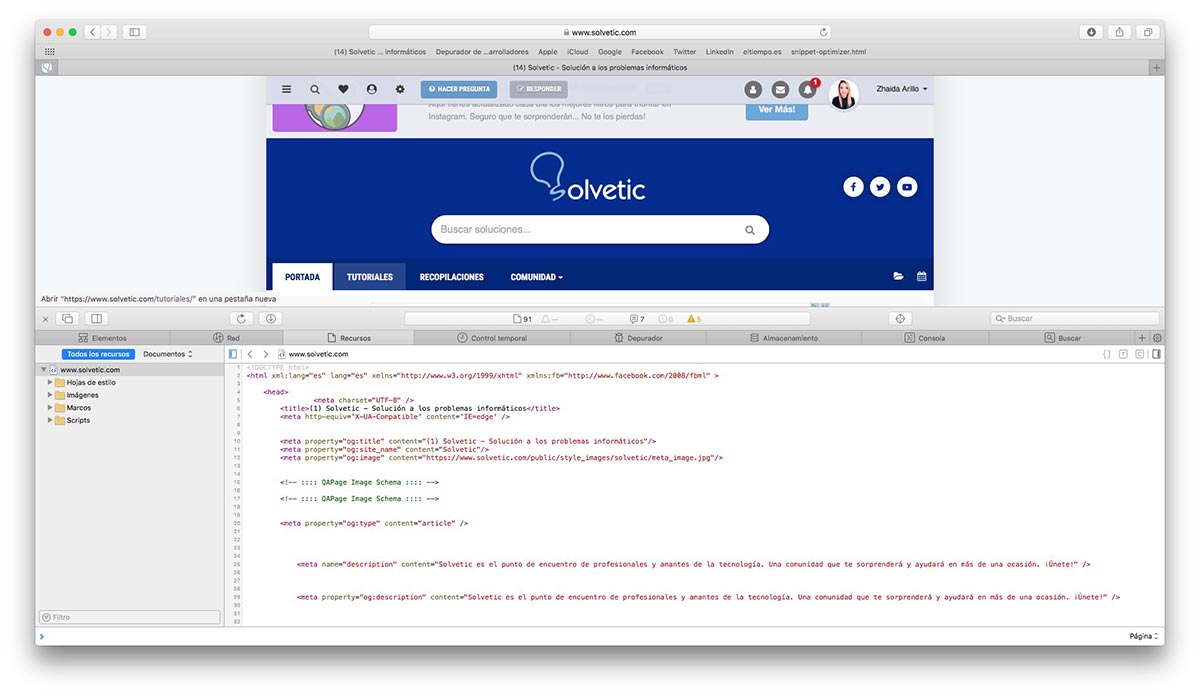
Task: Open the favorites grid icon in bookmarks bar
Action: [49, 51]
